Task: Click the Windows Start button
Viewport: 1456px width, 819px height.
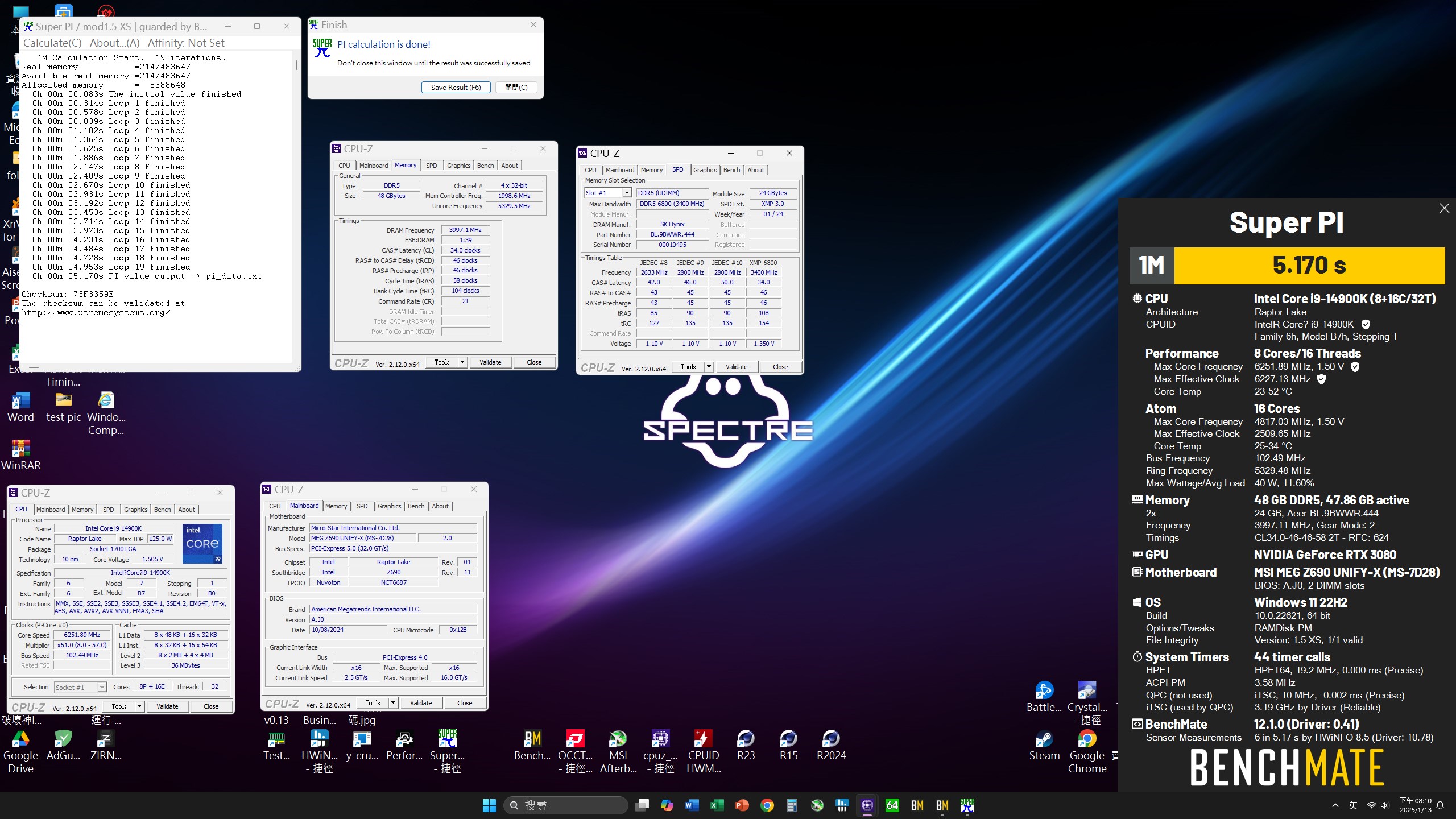Action: click(x=489, y=805)
